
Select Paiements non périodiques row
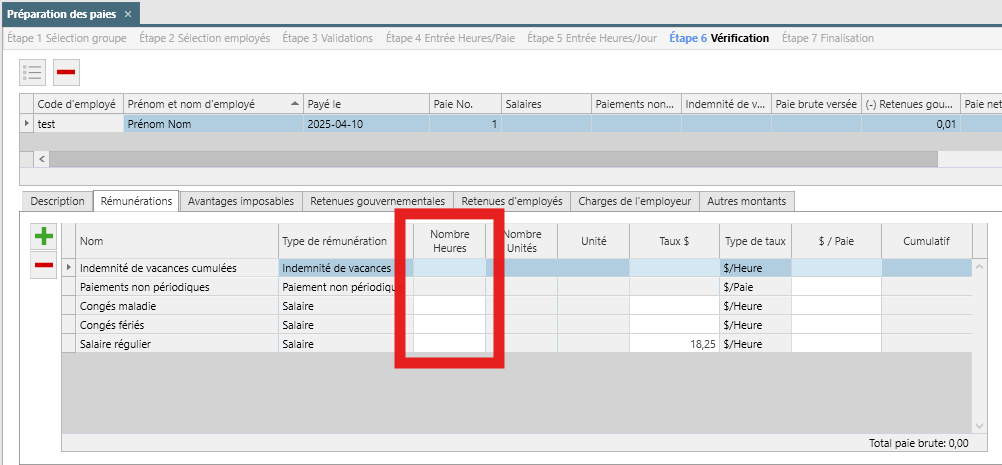(x=517, y=287)
